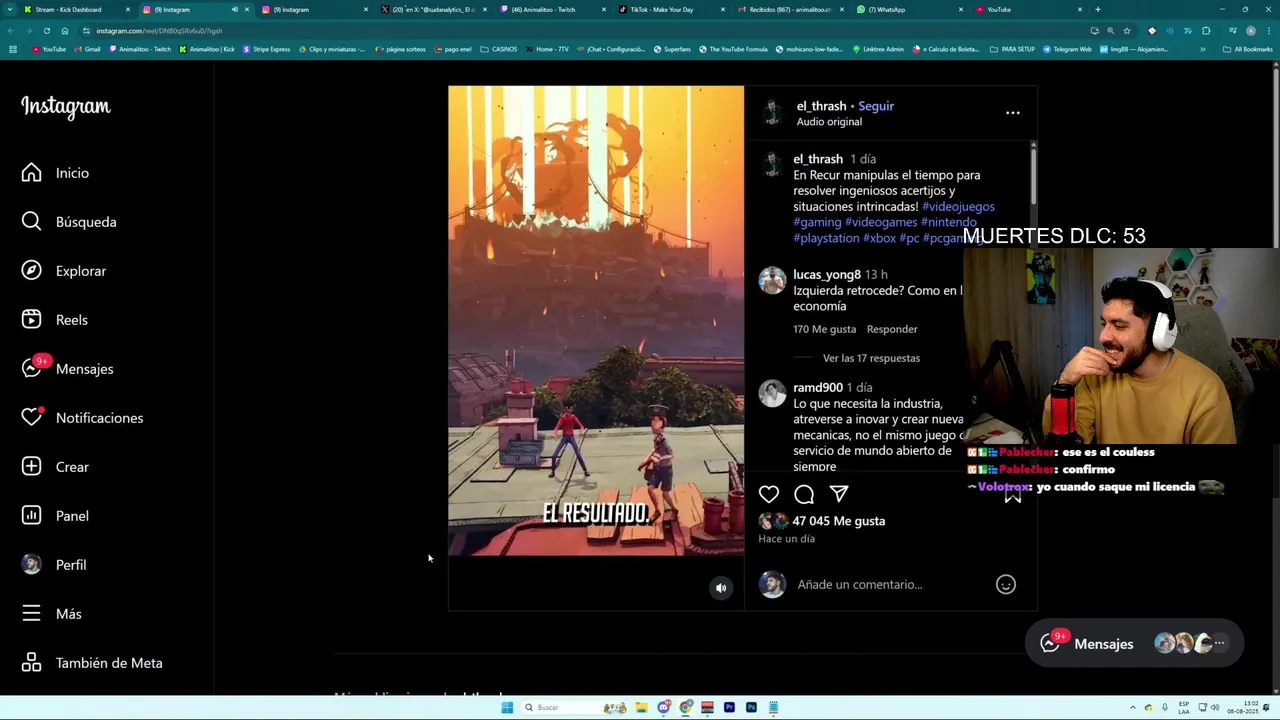Share the reel with the paper plane icon

(839, 494)
